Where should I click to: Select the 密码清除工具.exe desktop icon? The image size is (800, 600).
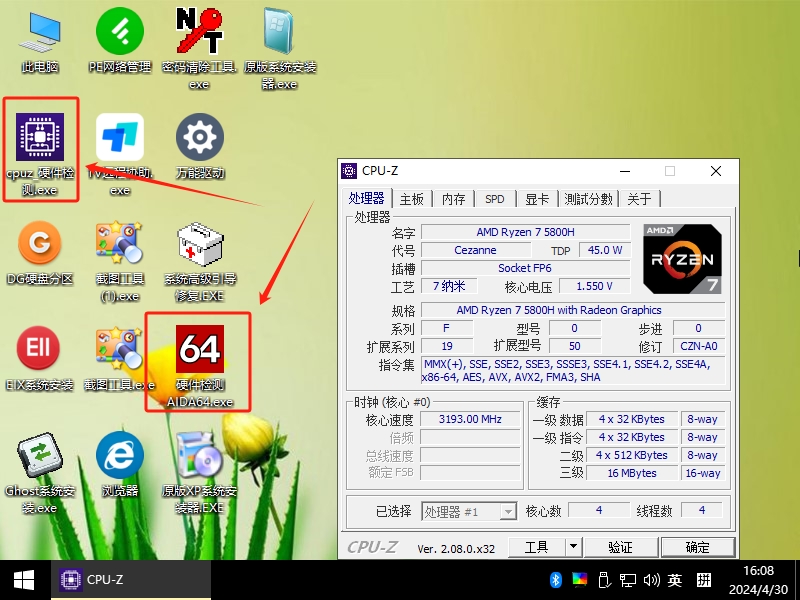pyautogui.click(x=199, y=48)
